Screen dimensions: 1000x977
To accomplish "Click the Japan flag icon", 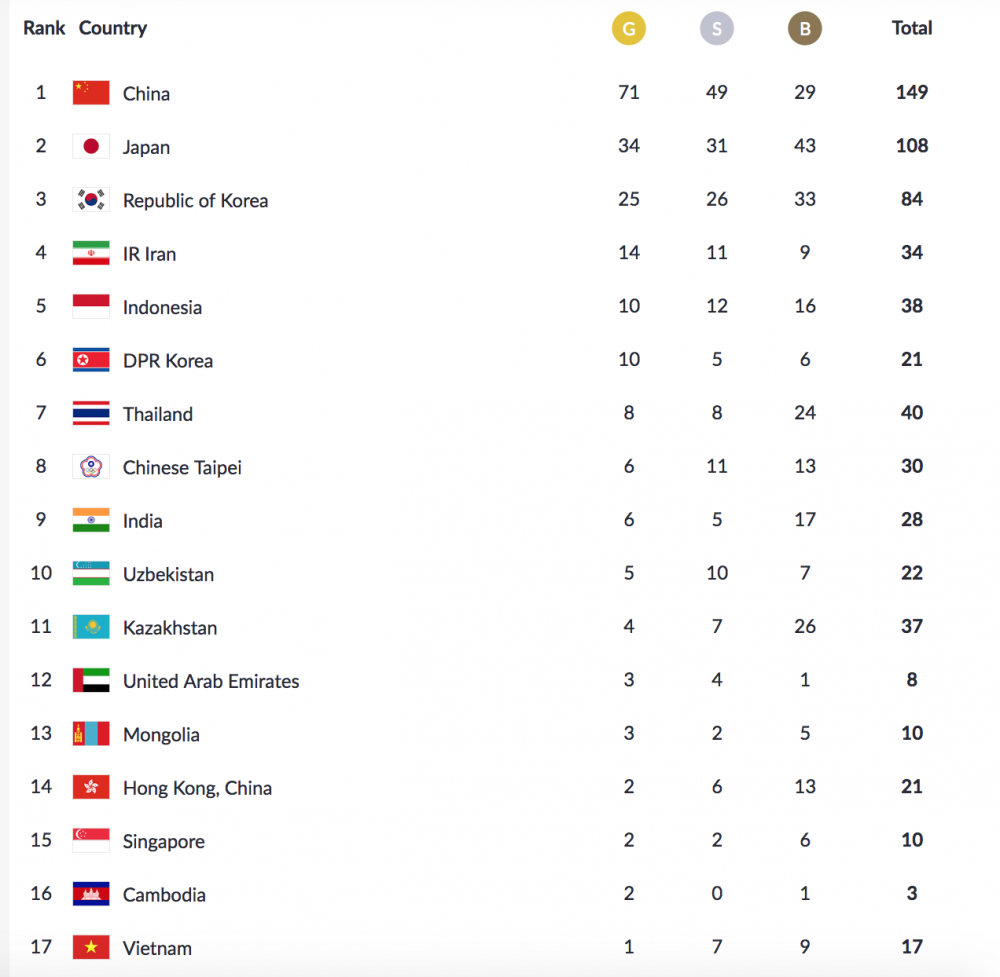I will (x=91, y=147).
